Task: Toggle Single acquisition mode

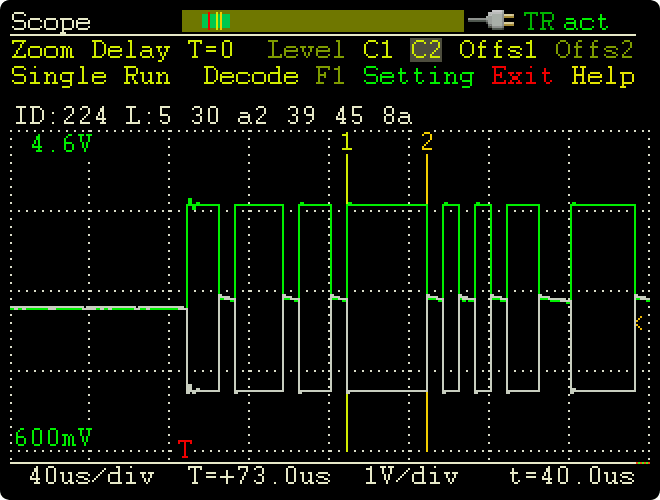Action: [x=59, y=76]
